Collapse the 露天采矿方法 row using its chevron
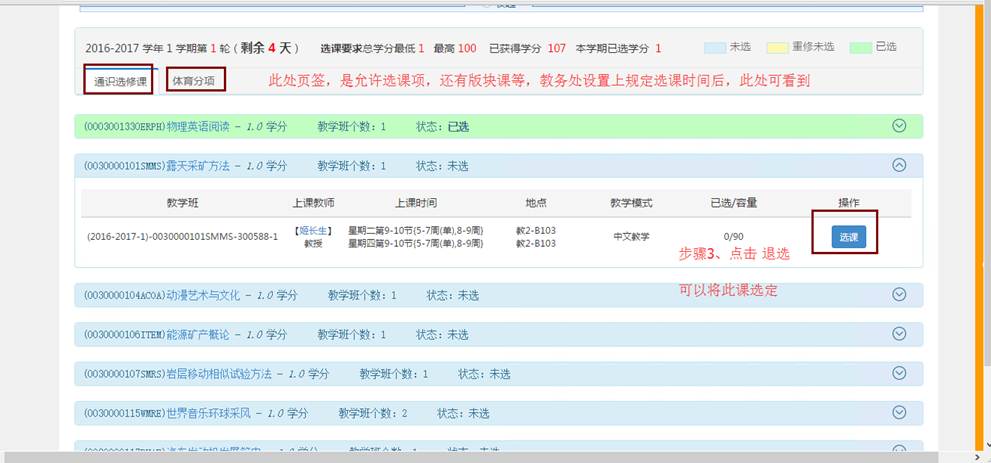This screenshot has height=463, width=991. point(898,166)
